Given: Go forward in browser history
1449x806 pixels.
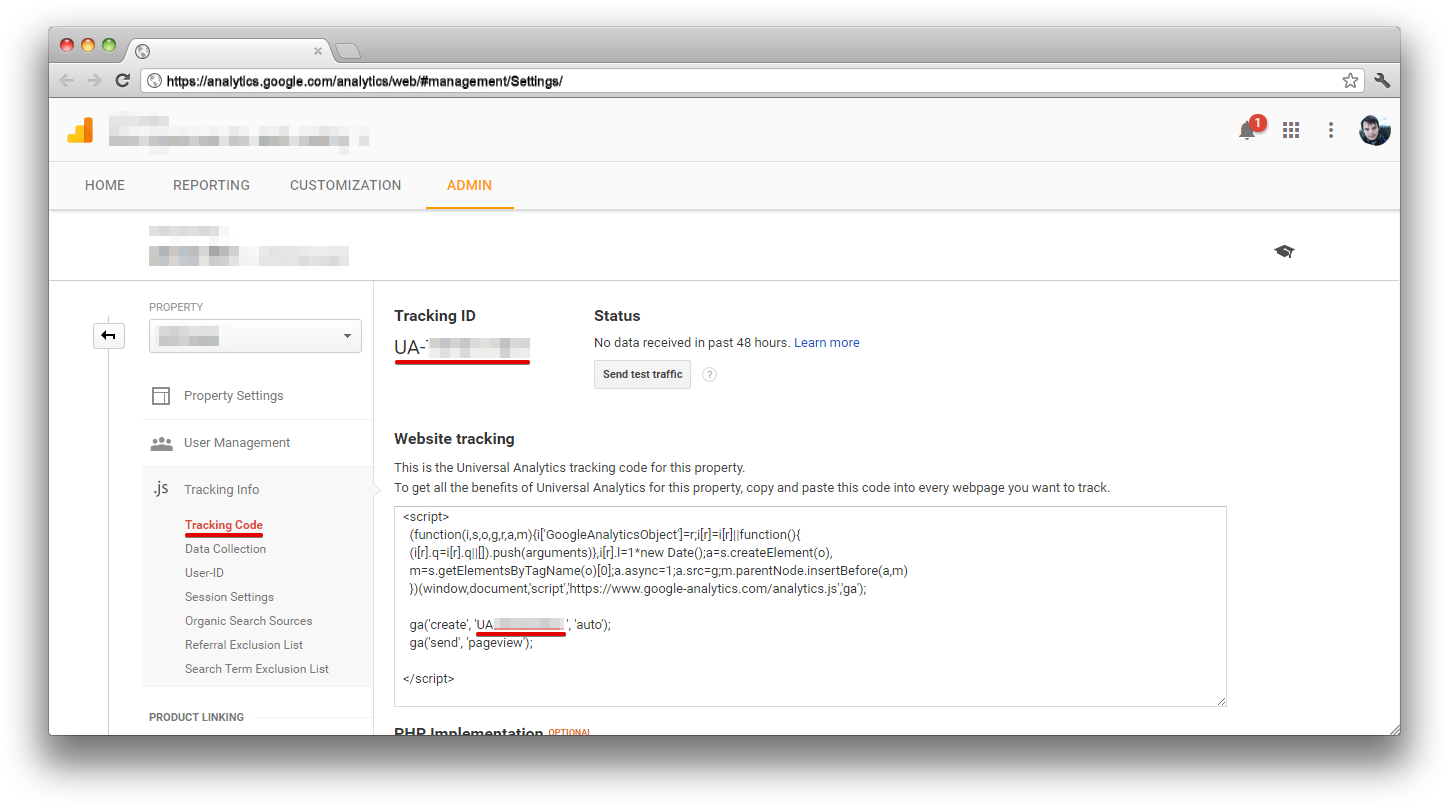Looking at the screenshot, I should click(94, 81).
